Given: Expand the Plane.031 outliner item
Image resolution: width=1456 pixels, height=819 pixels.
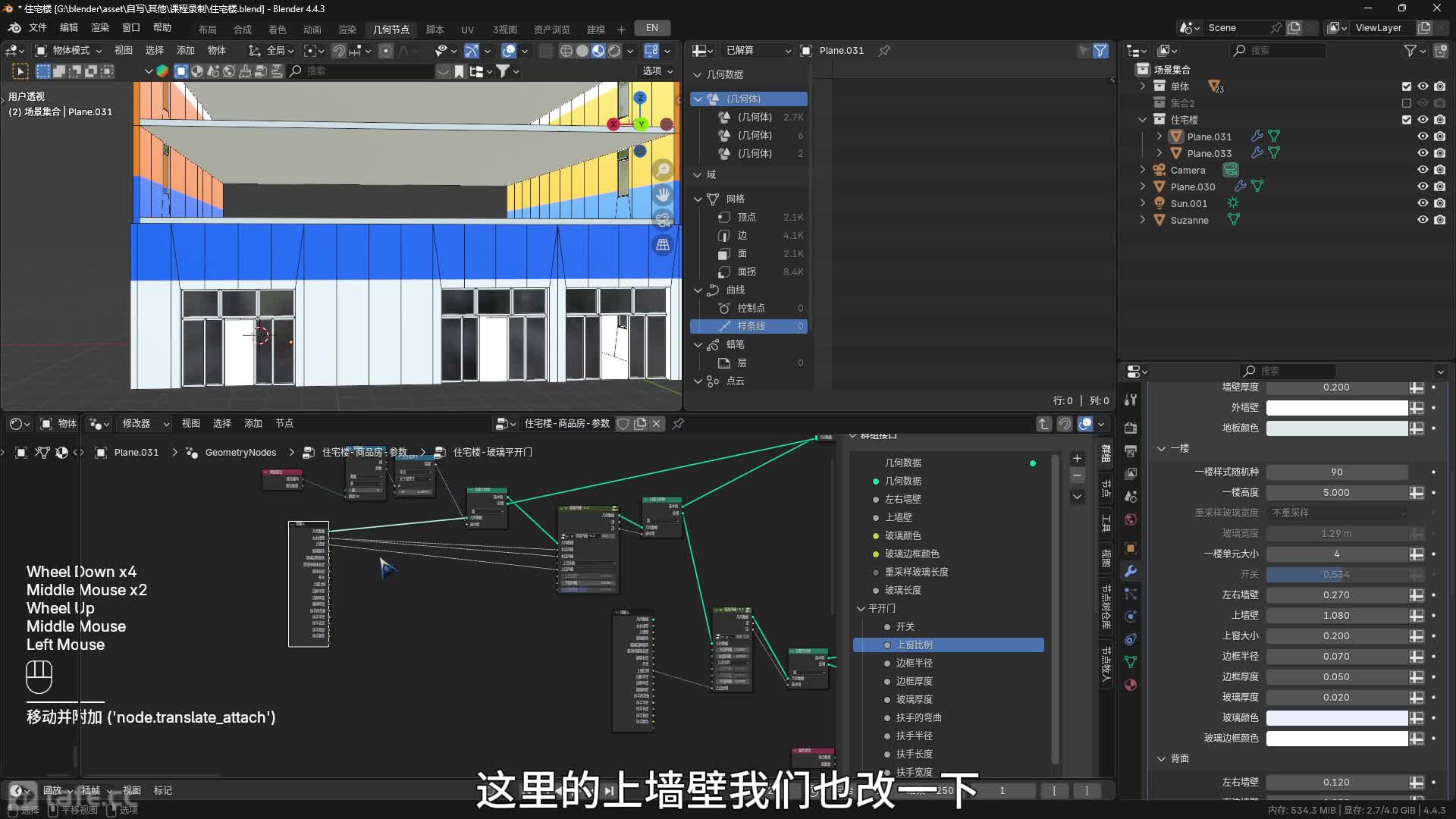Looking at the screenshot, I should (x=1159, y=136).
